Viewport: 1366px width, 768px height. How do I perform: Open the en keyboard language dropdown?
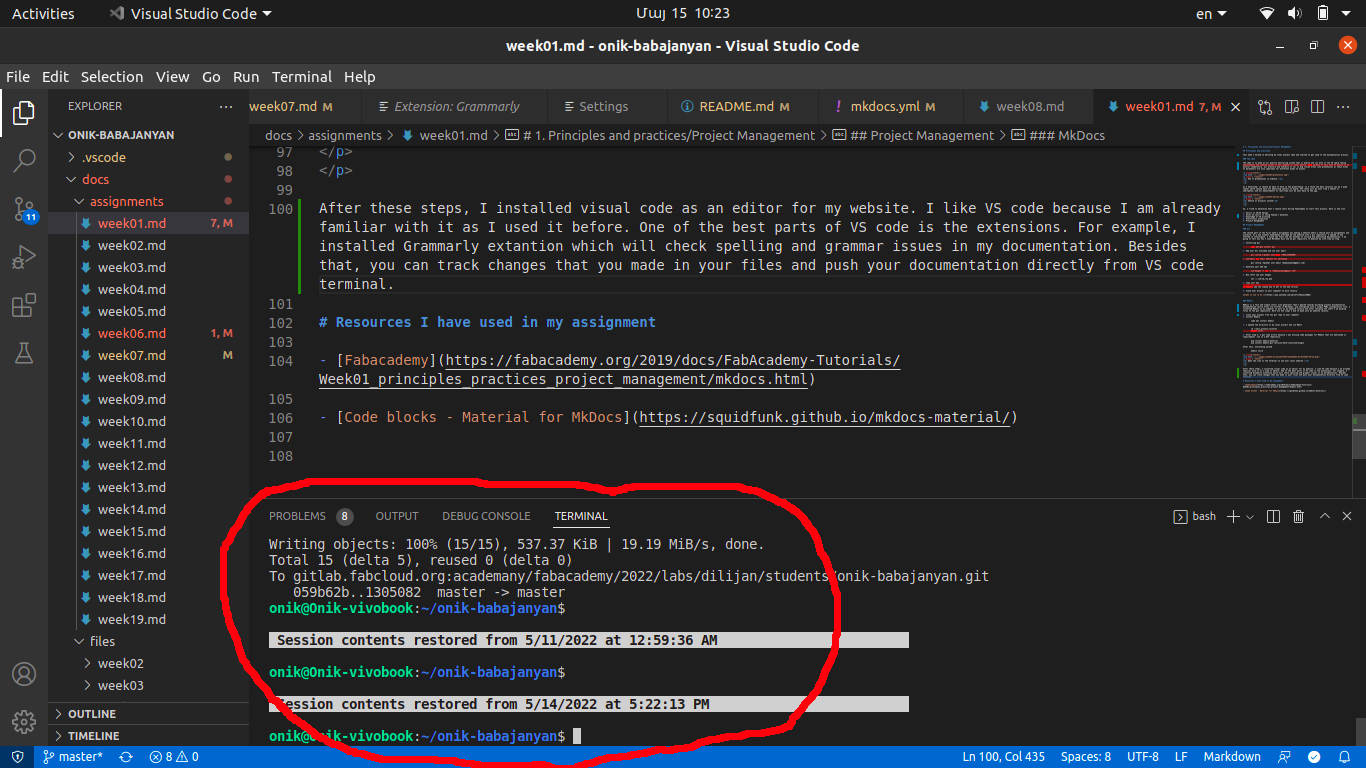click(1210, 14)
